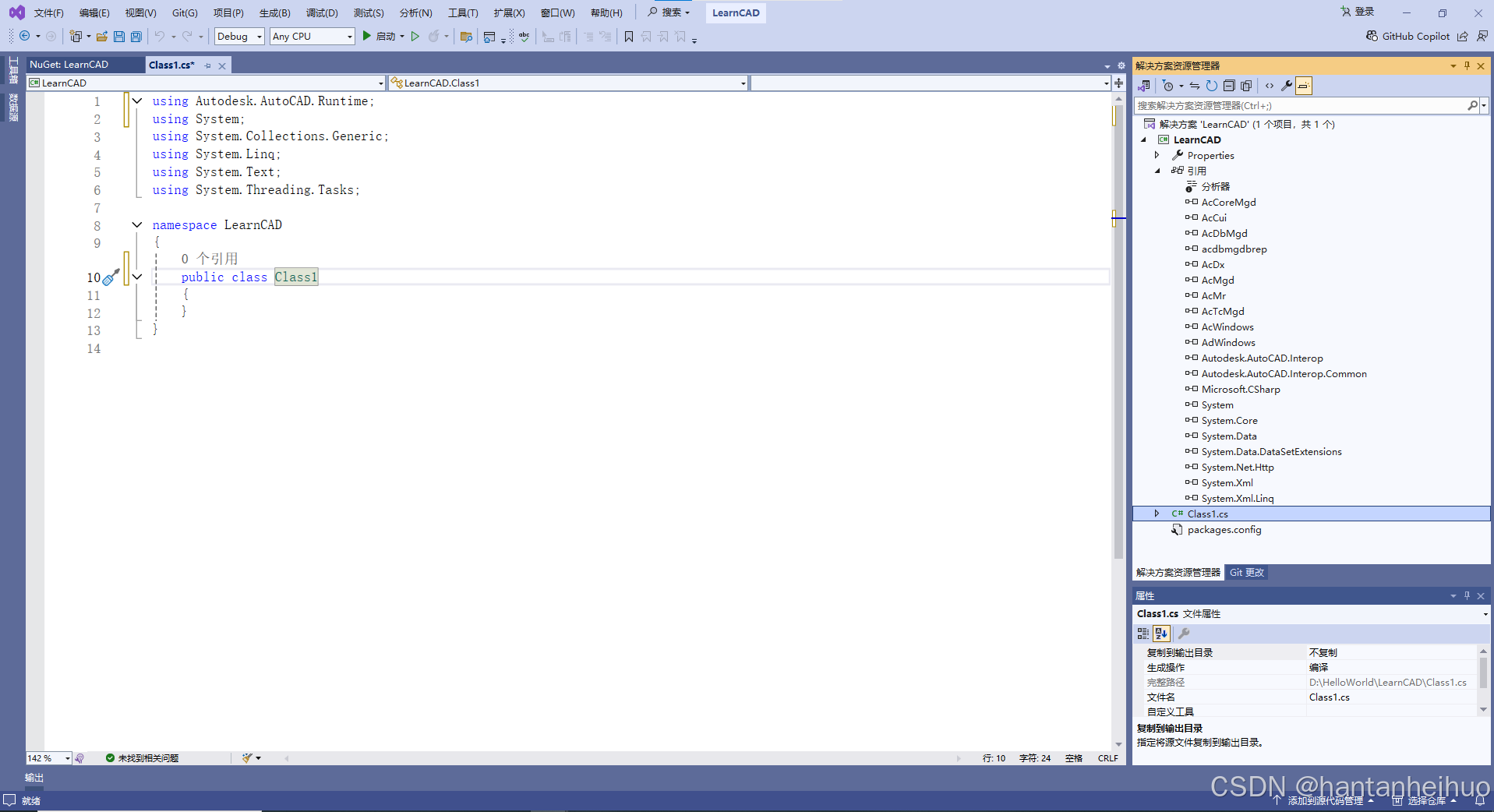Click the quick actions screwdriver icon at line 10

111,277
